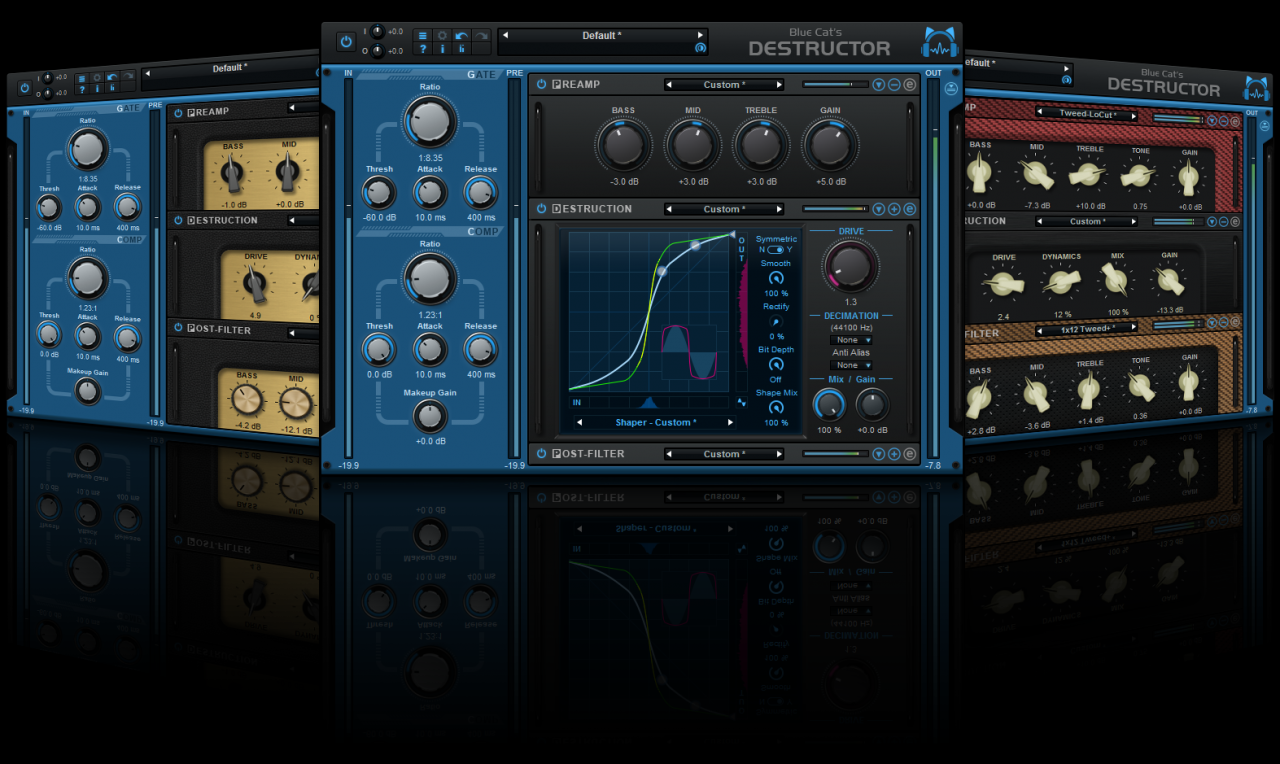Viewport: 1280px width, 764px height.
Task: Open the help question mark icon
Action: [x=423, y=49]
